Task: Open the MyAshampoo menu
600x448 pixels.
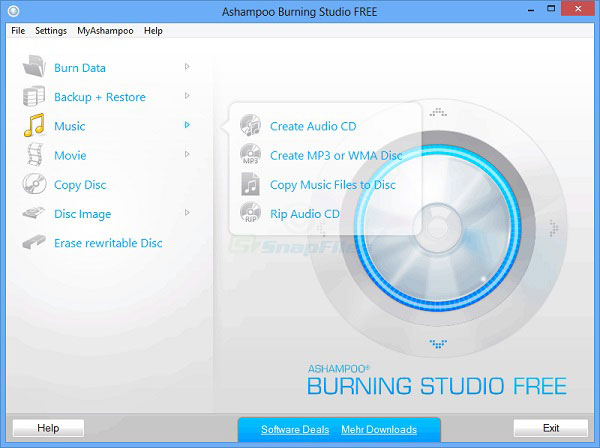Action: coord(105,31)
